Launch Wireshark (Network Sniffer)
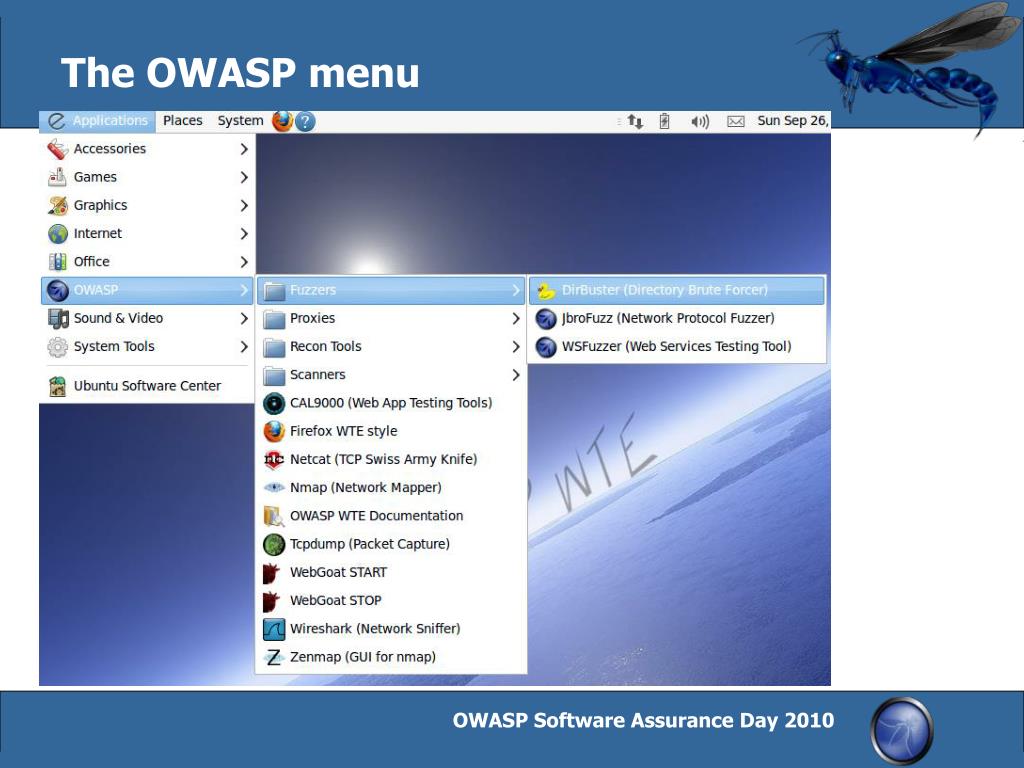 click(391, 629)
